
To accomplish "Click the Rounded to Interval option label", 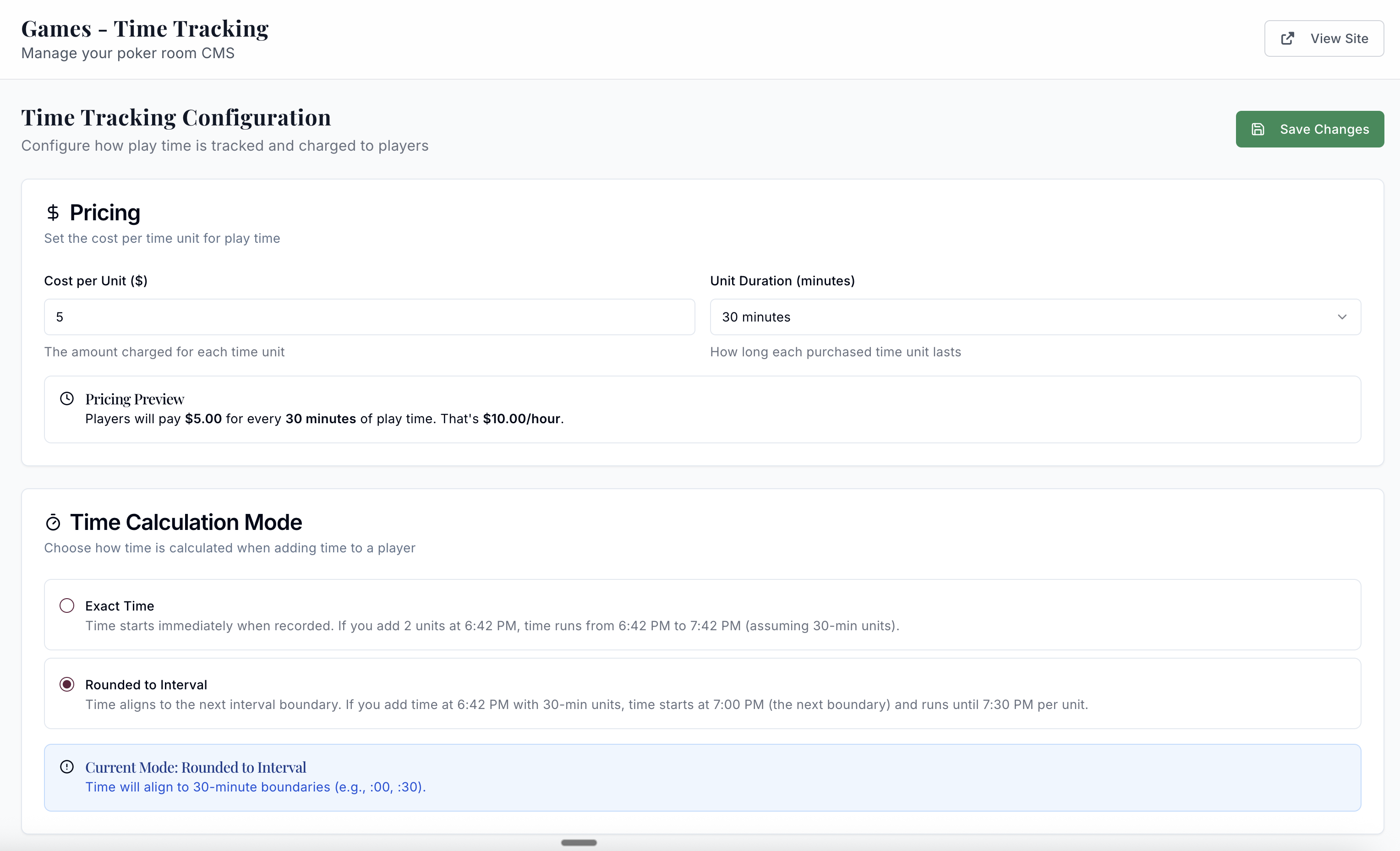I will (146, 685).
